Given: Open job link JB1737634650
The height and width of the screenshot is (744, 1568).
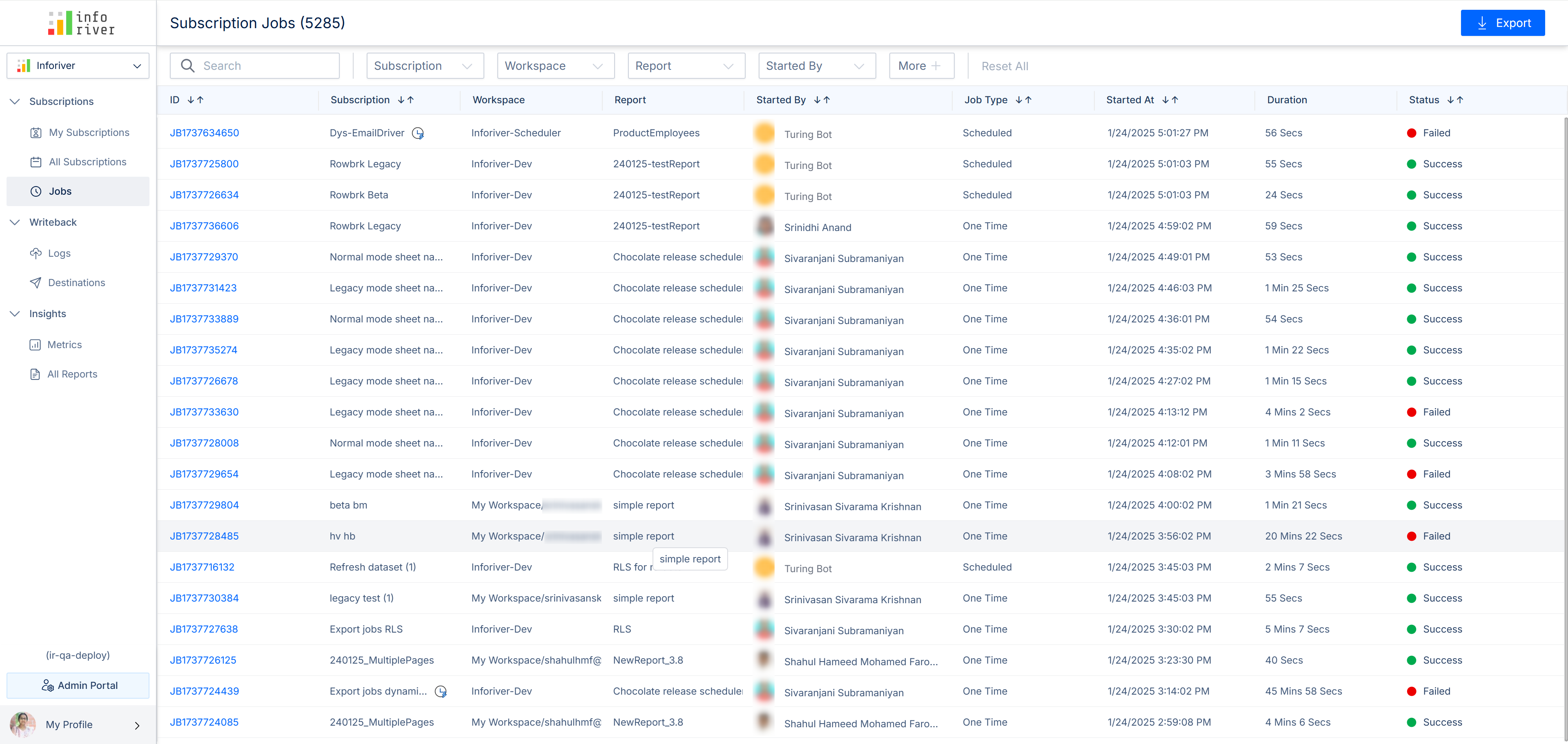Looking at the screenshot, I should (204, 133).
